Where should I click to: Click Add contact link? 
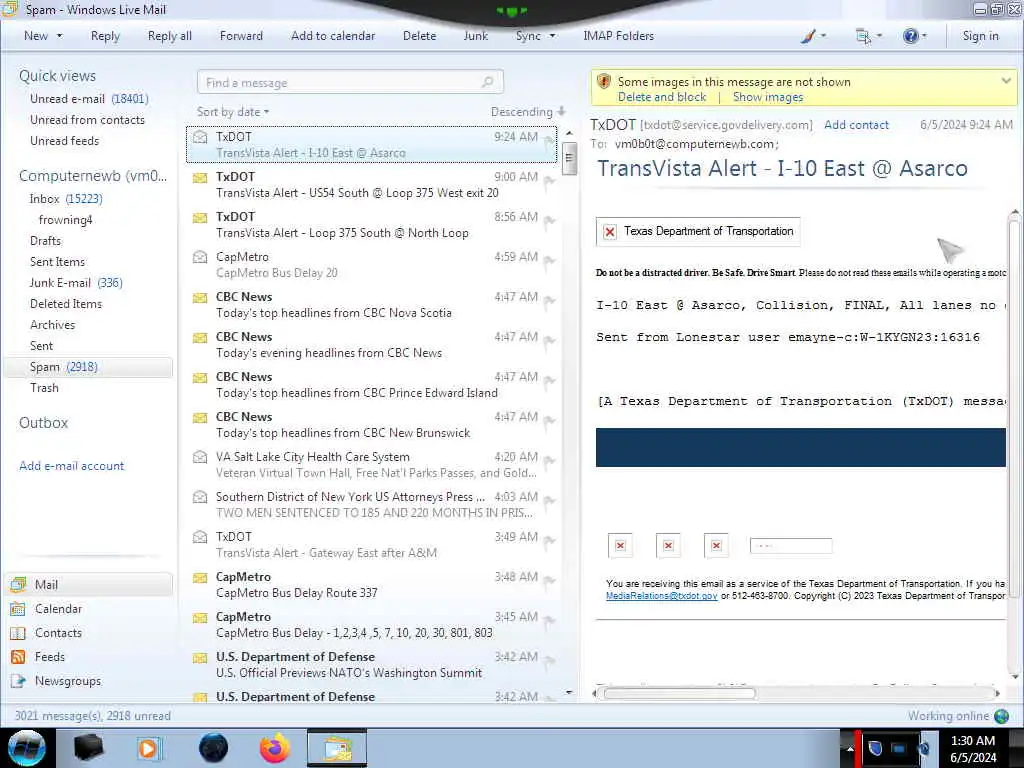(x=856, y=125)
